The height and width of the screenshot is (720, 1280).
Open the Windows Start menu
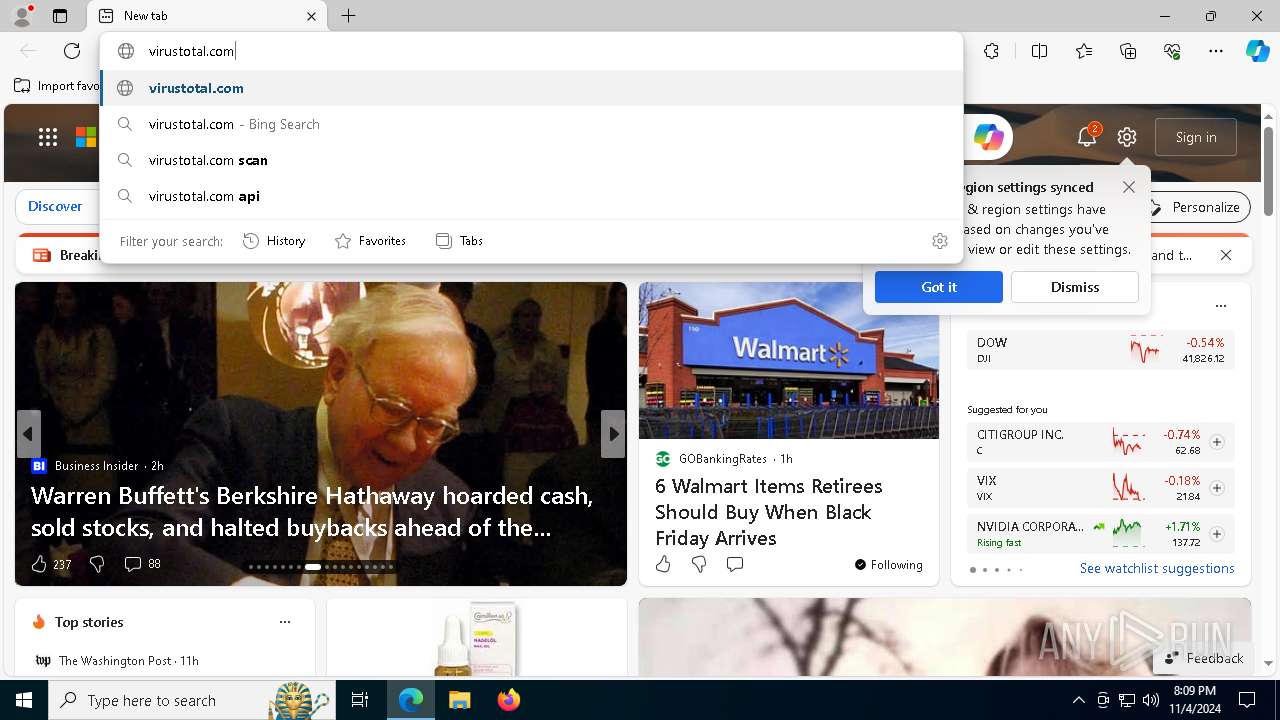pos(24,700)
